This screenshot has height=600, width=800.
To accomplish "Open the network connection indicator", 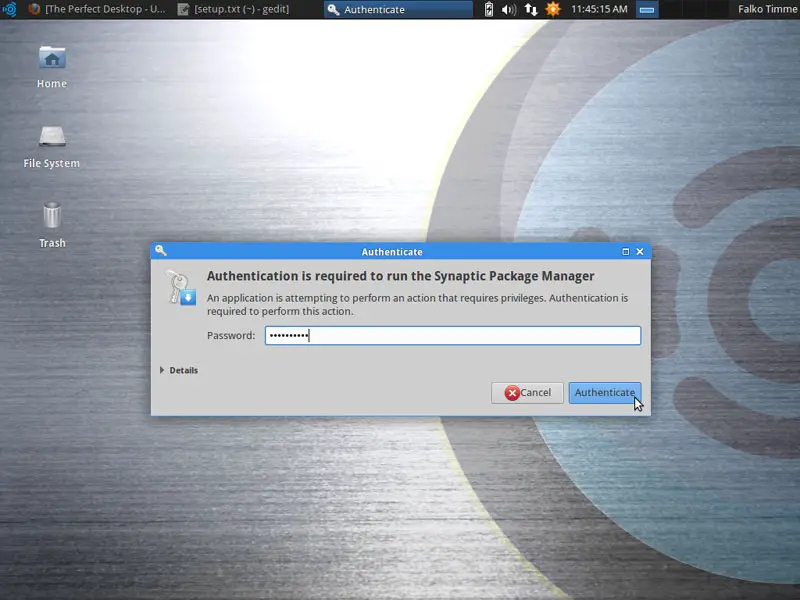I will [x=531, y=9].
